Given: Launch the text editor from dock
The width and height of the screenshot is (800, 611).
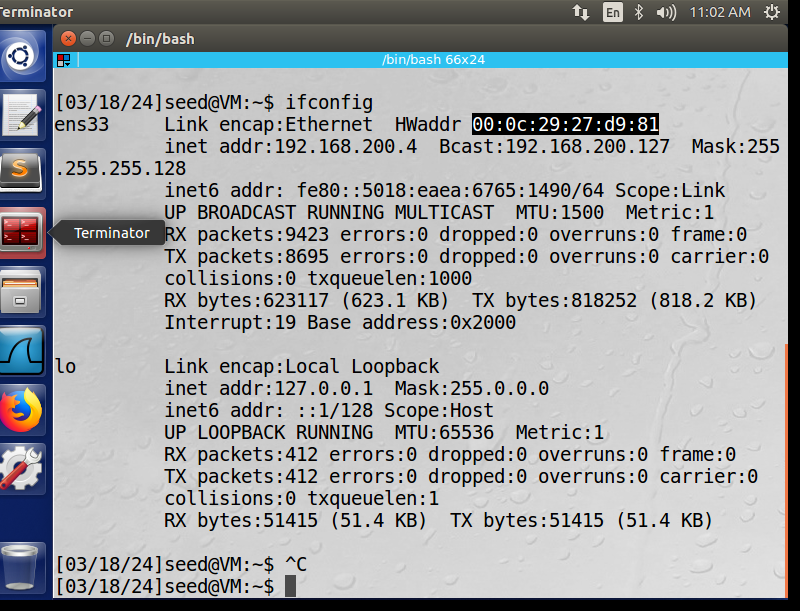Looking at the screenshot, I should coord(21,115).
